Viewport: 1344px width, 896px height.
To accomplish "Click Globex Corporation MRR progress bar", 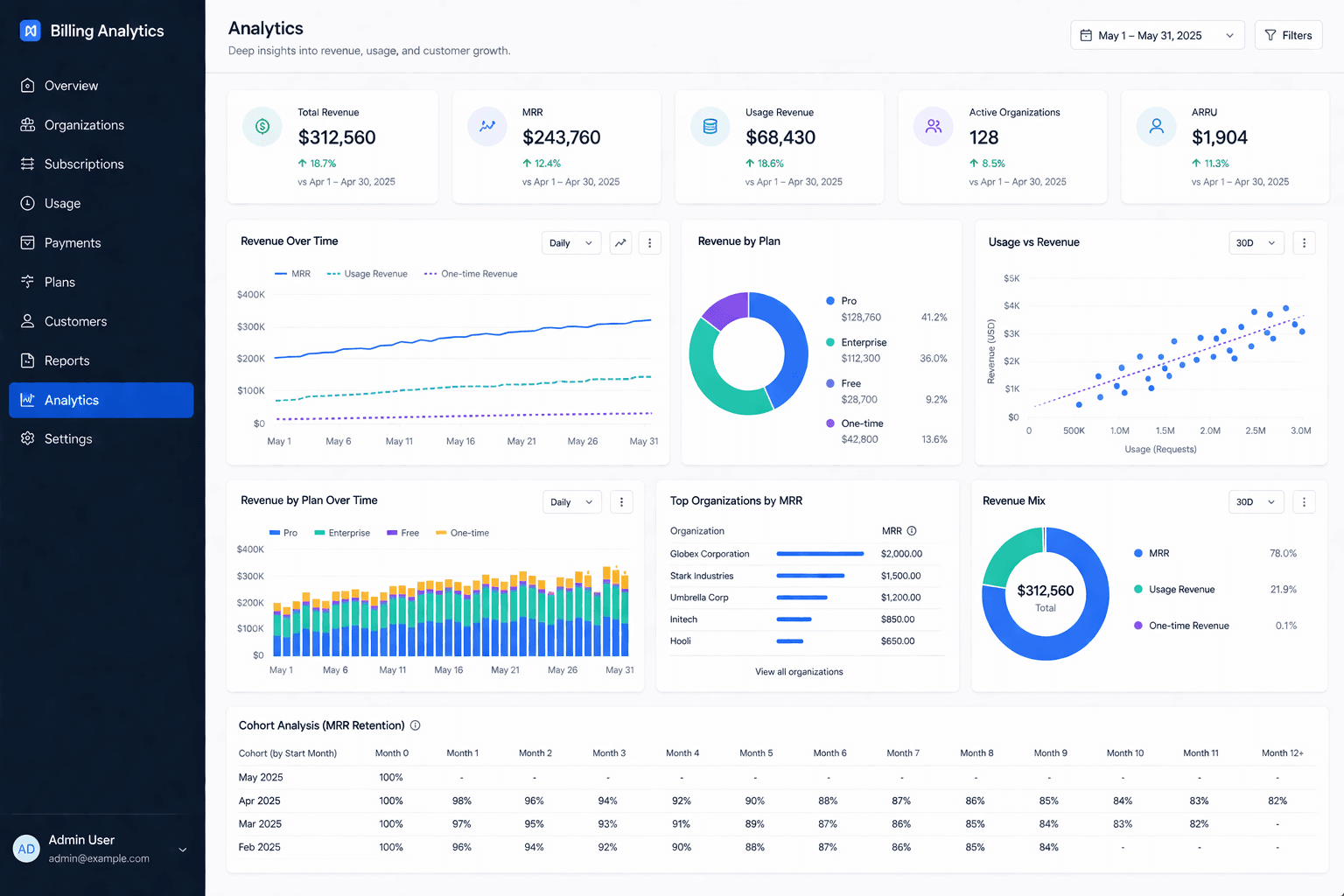I will click(x=820, y=554).
